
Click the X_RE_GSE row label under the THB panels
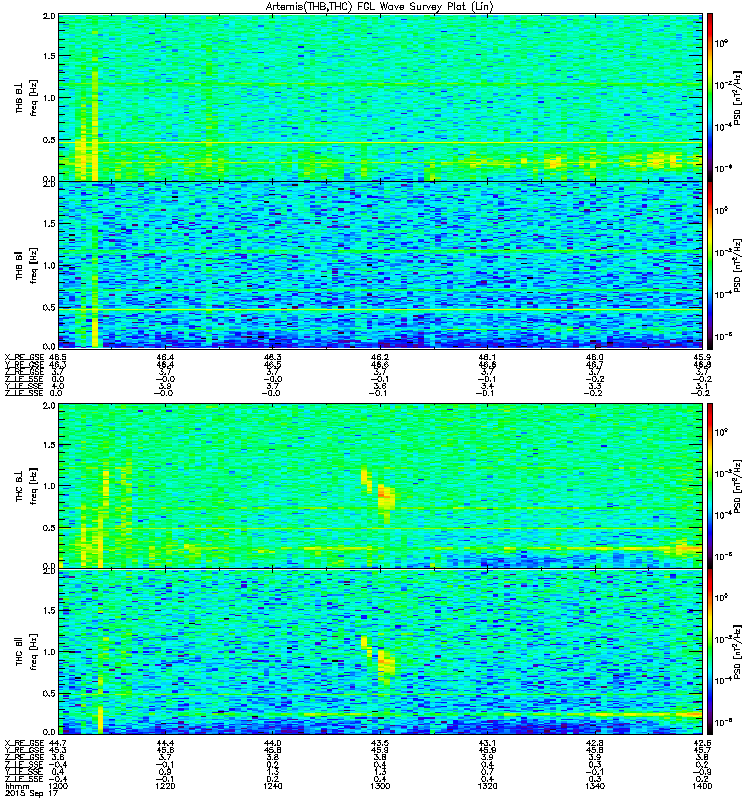coord(24,357)
